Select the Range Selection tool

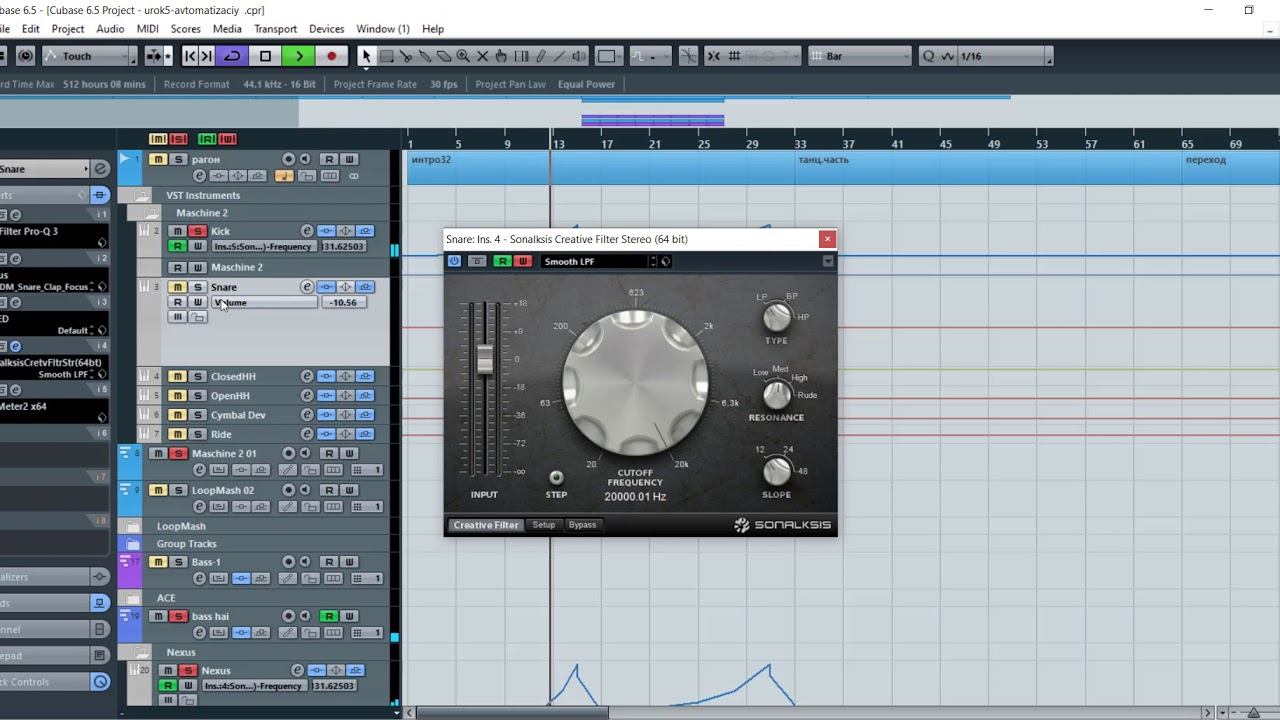point(386,56)
